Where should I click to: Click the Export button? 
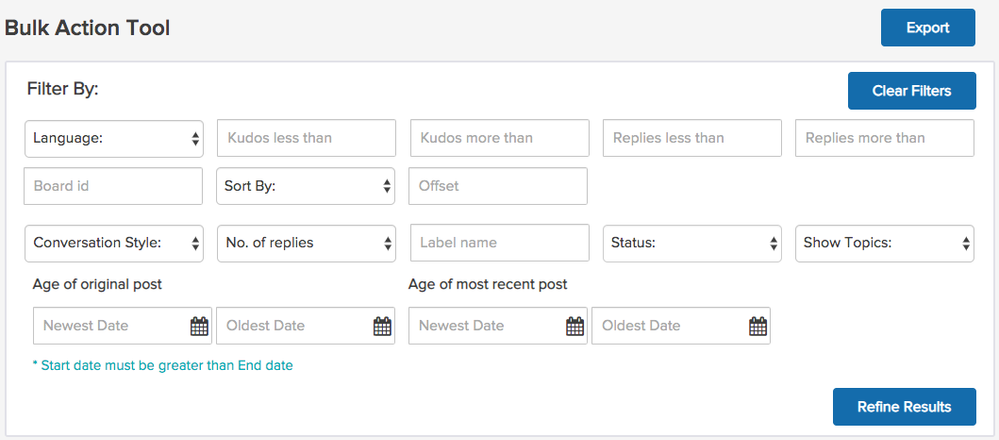(x=927, y=28)
